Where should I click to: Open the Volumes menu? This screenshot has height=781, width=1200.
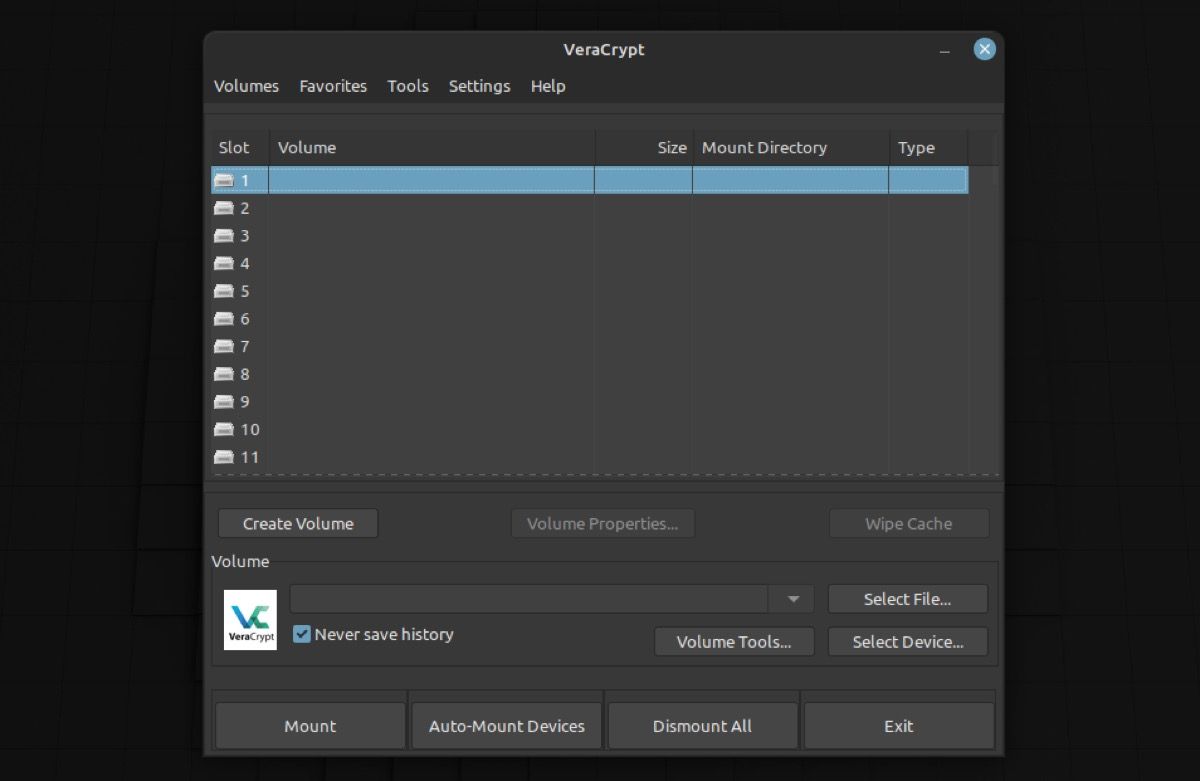pos(245,86)
